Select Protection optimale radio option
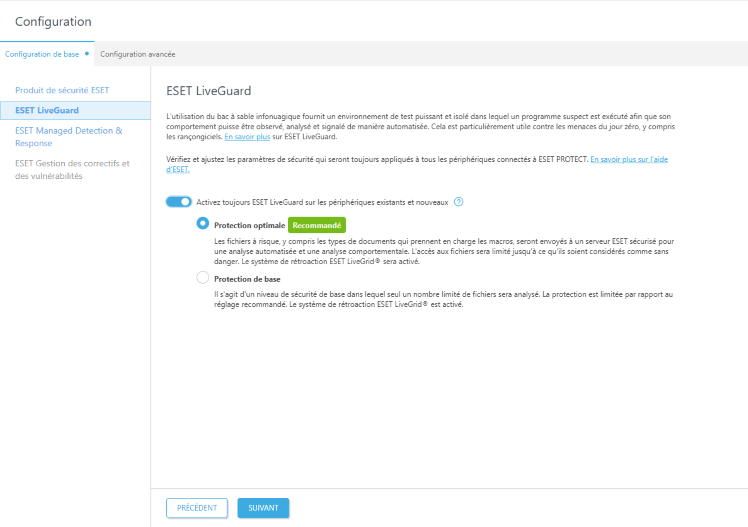The width and height of the screenshot is (748, 527). click(203, 223)
